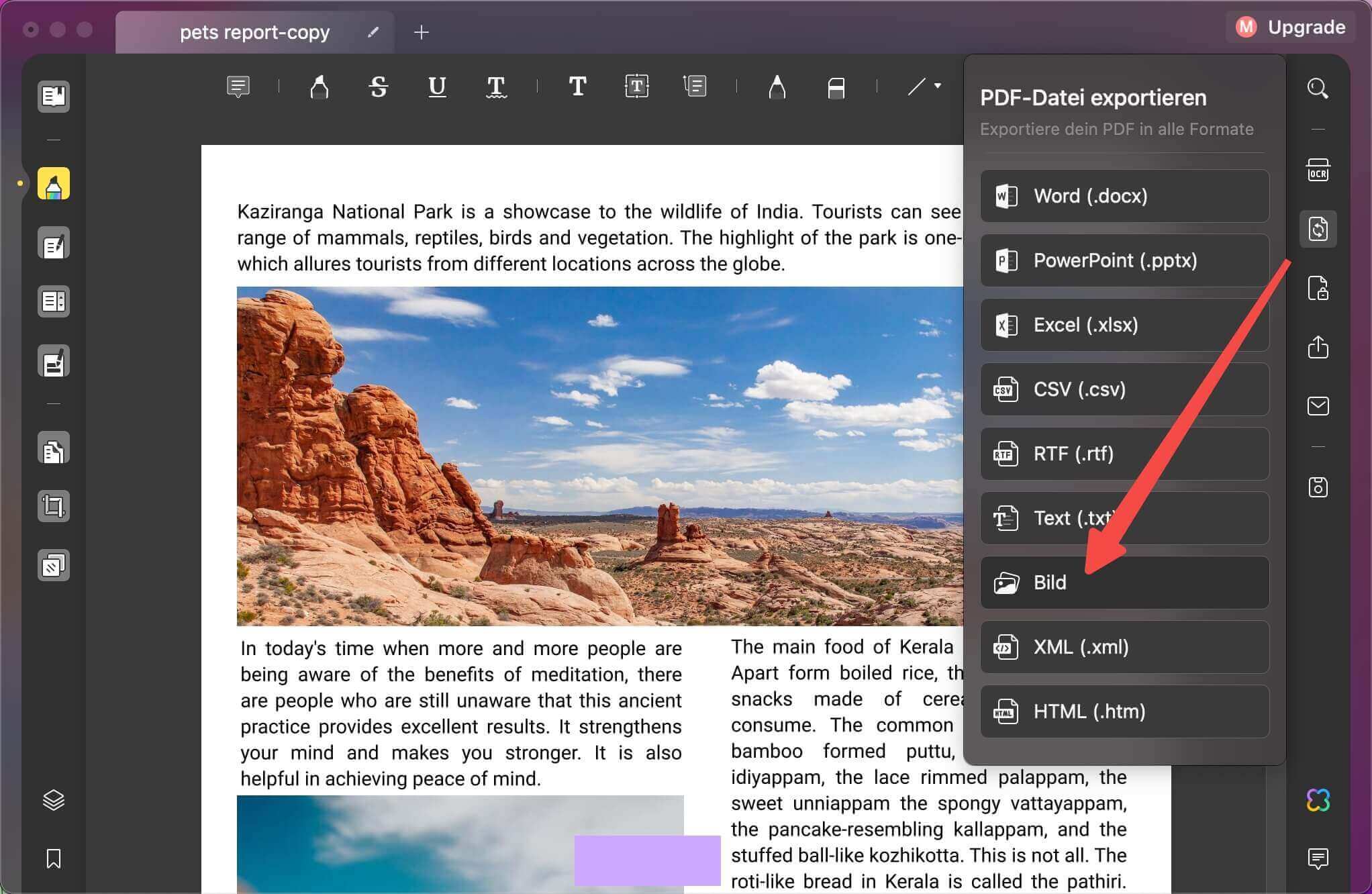Open a new tab with the plus button
Screen dimensions: 1372x894
pos(422,32)
